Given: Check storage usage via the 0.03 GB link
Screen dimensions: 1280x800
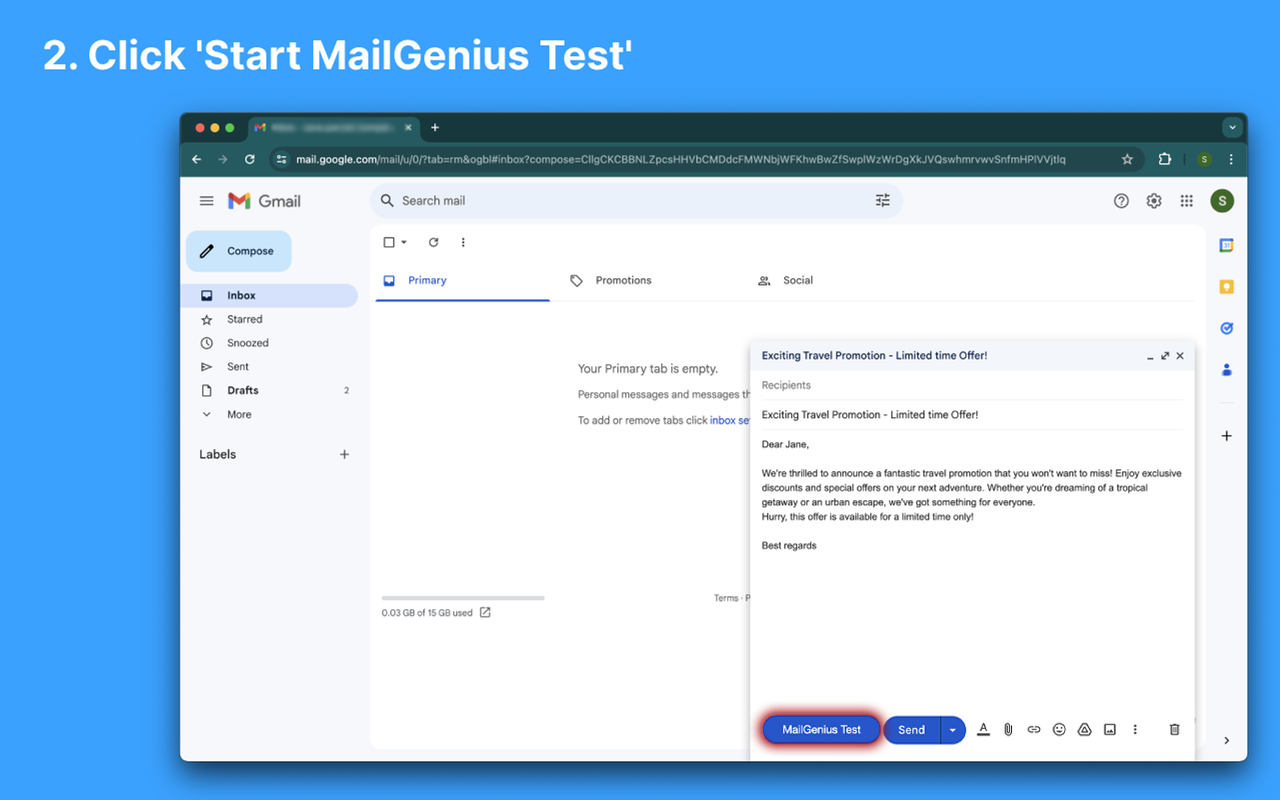Looking at the screenshot, I should click(427, 612).
